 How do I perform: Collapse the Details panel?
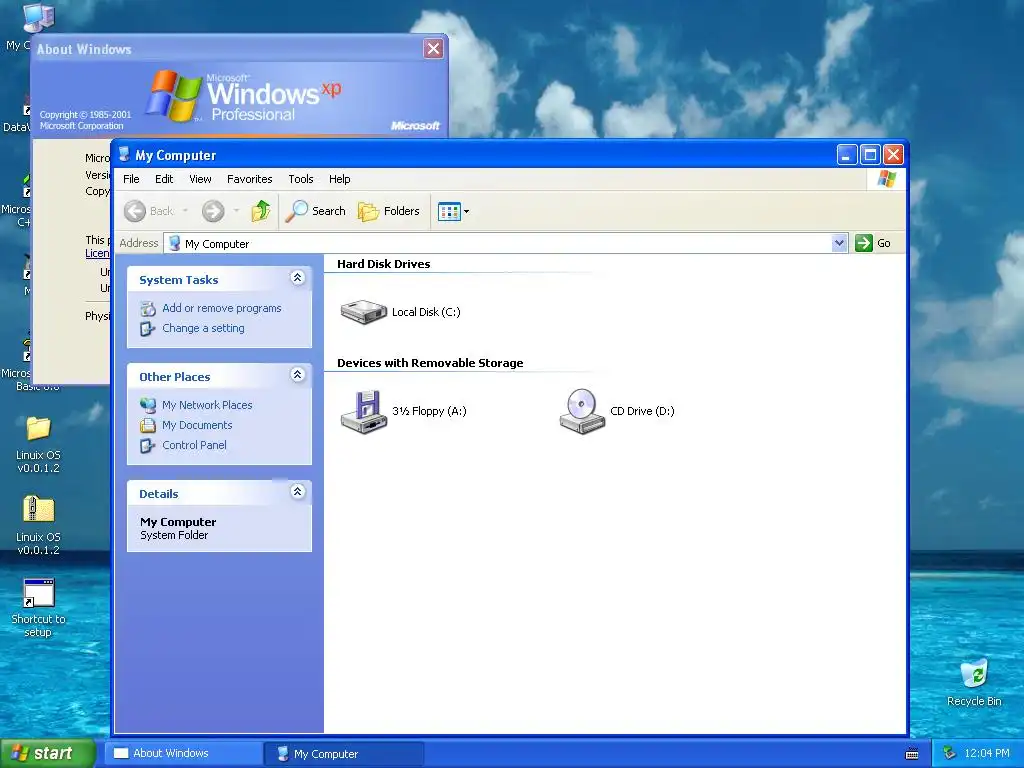point(297,491)
